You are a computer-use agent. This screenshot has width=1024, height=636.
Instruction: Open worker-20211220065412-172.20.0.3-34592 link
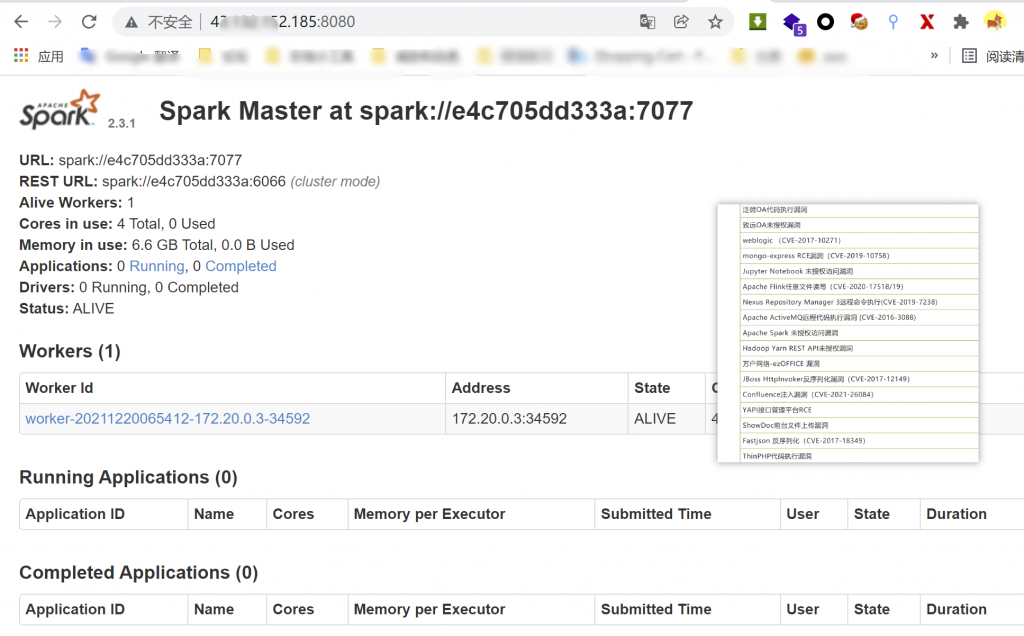[168, 419]
